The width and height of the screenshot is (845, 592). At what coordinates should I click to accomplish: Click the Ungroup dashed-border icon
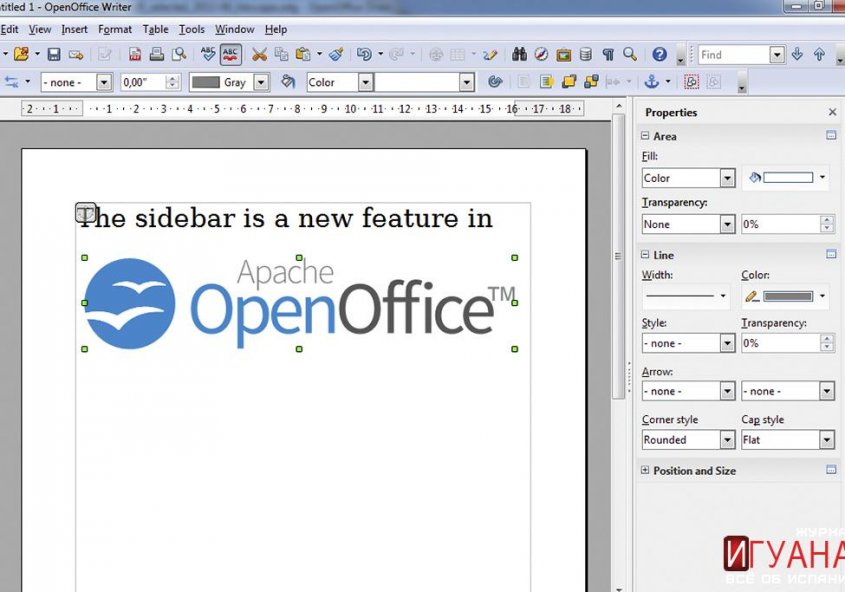(691, 82)
